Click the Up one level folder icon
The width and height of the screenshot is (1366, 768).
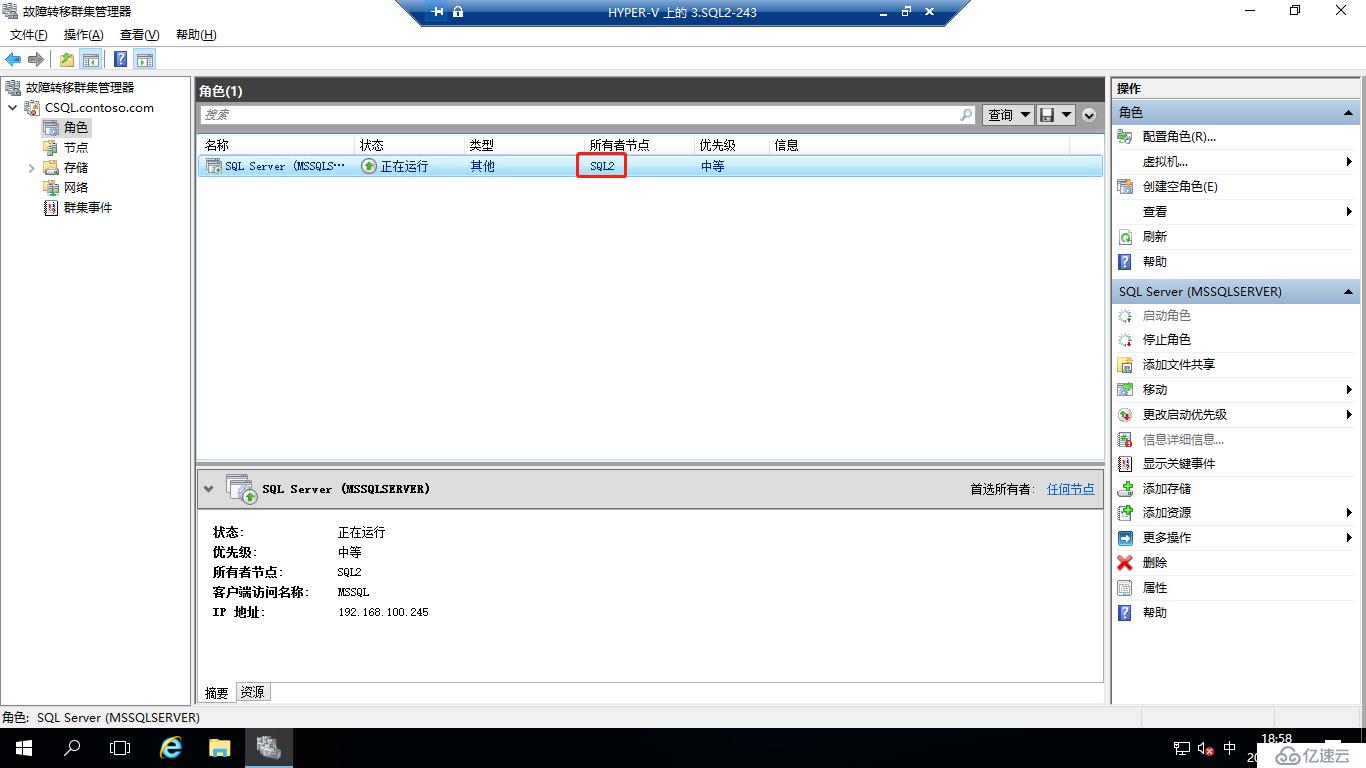click(x=67, y=60)
